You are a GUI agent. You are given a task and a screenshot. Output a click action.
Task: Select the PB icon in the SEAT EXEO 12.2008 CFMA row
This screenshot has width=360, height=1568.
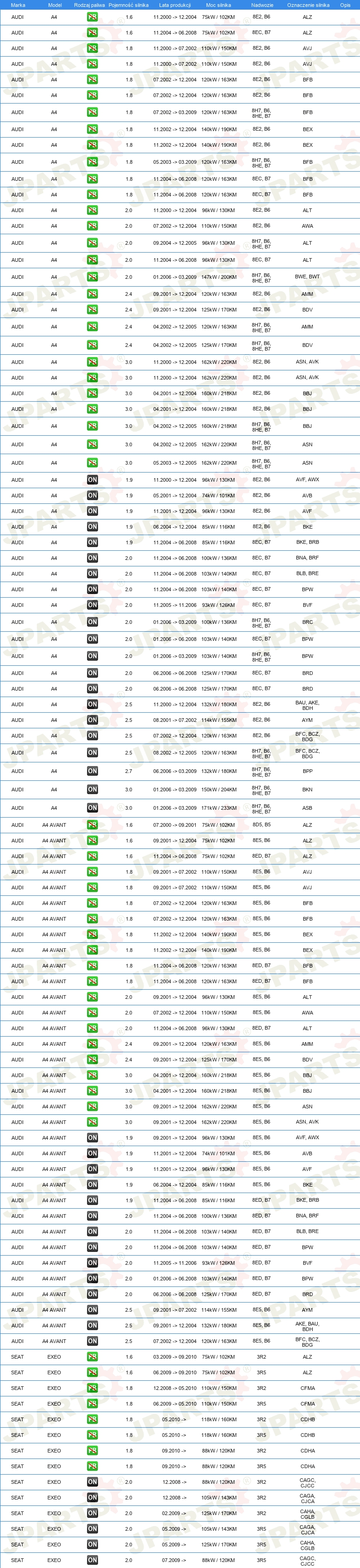point(92,1388)
